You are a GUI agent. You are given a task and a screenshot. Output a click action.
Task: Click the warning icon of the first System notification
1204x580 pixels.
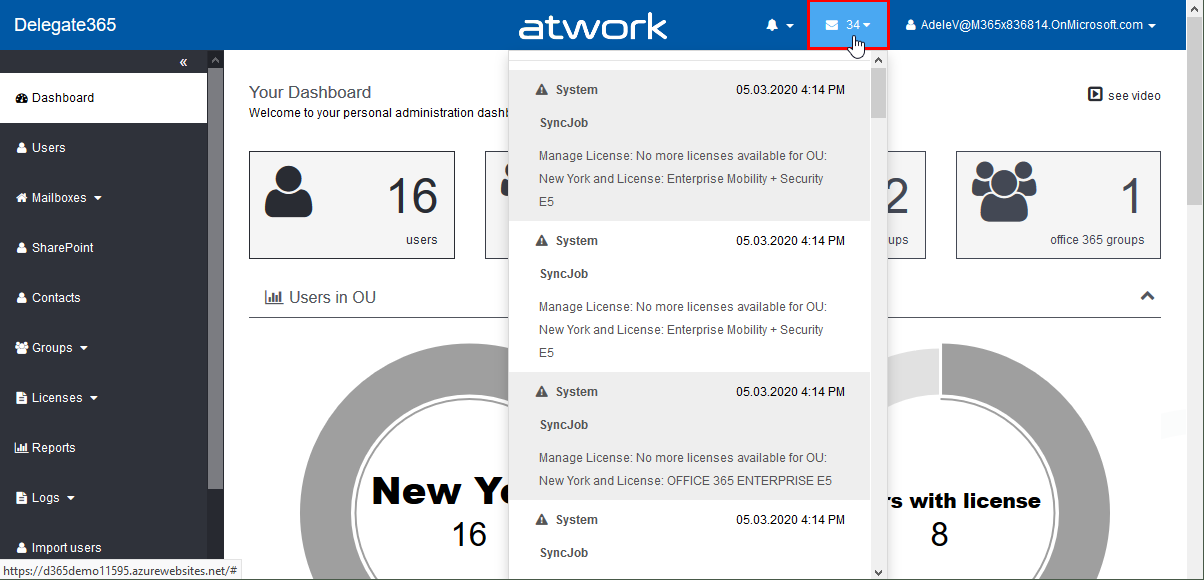tap(542, 90)
